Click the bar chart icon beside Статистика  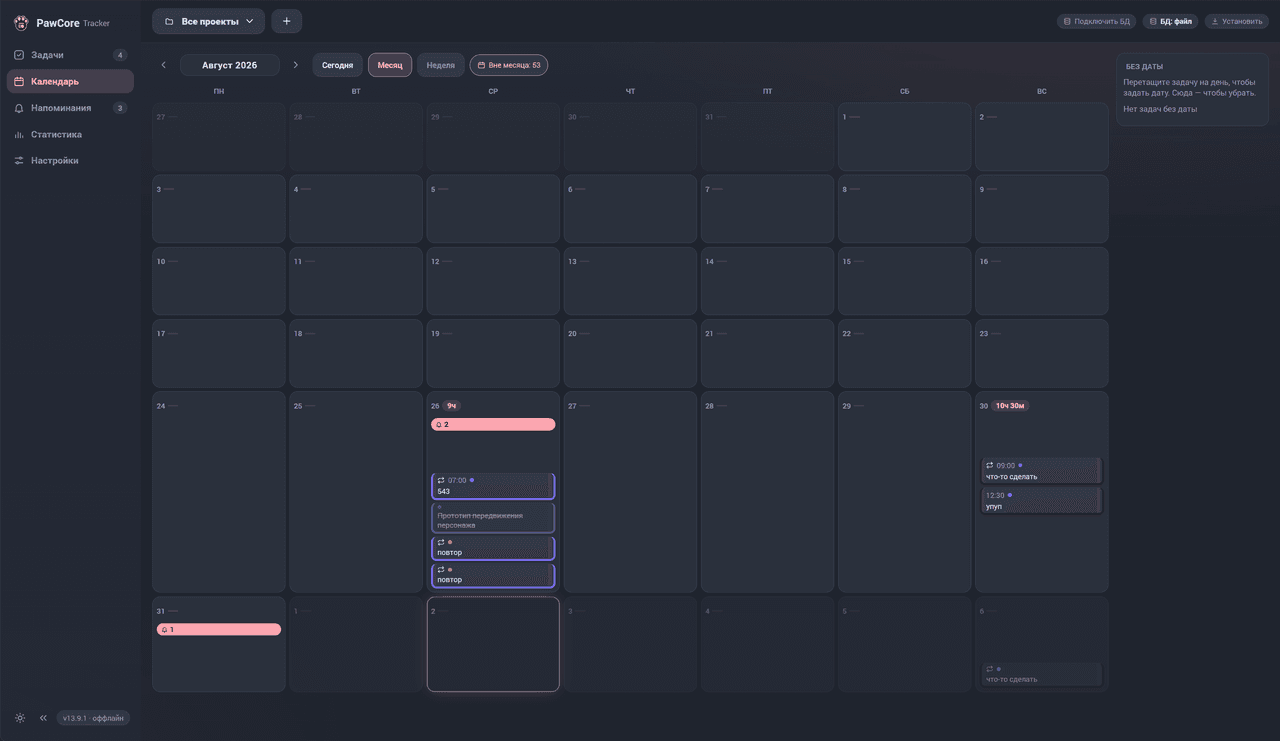click(19, 134)
